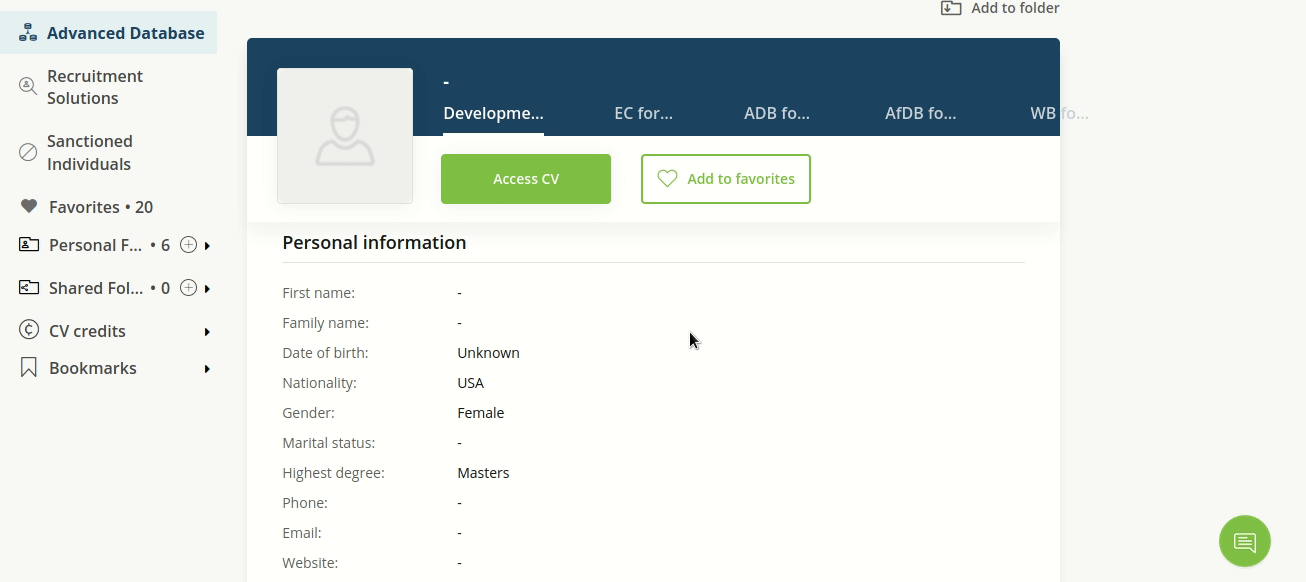Expand the CV credits submenu arrow
The image size is (1306, 582).
207,332
